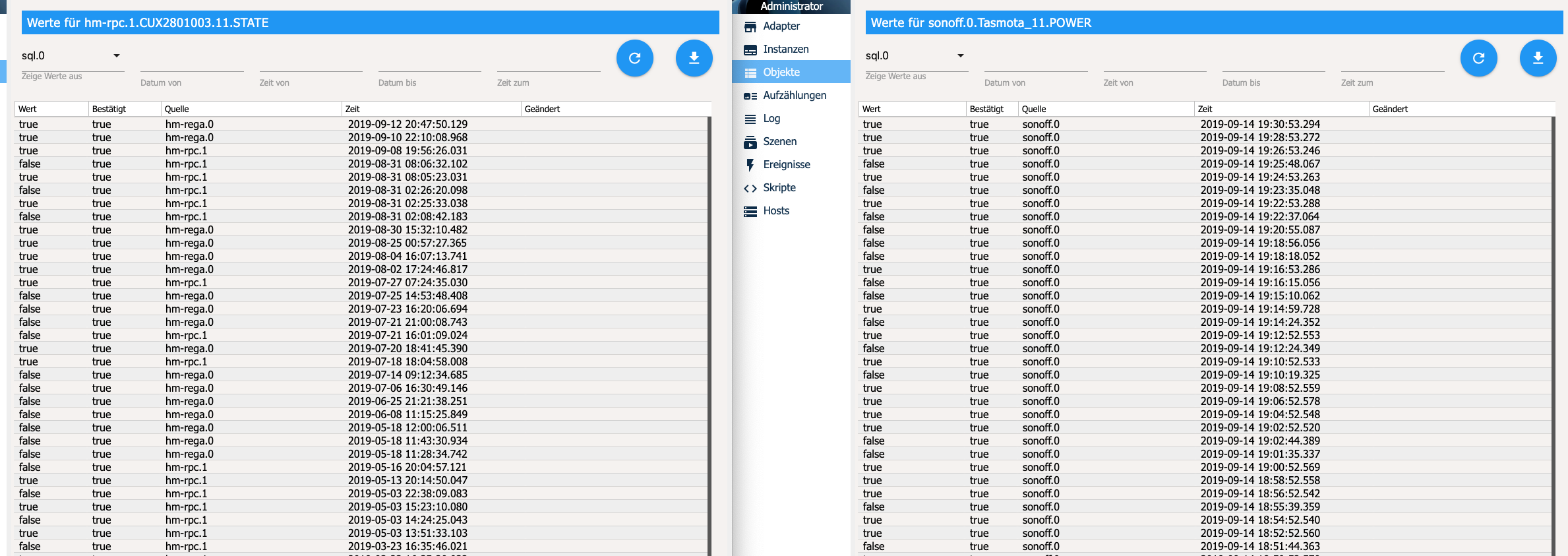Select the timestamp 2019-08-31 08:06:32.102
The height and width of the screenshot is (556, 1568).
[407, 164]
